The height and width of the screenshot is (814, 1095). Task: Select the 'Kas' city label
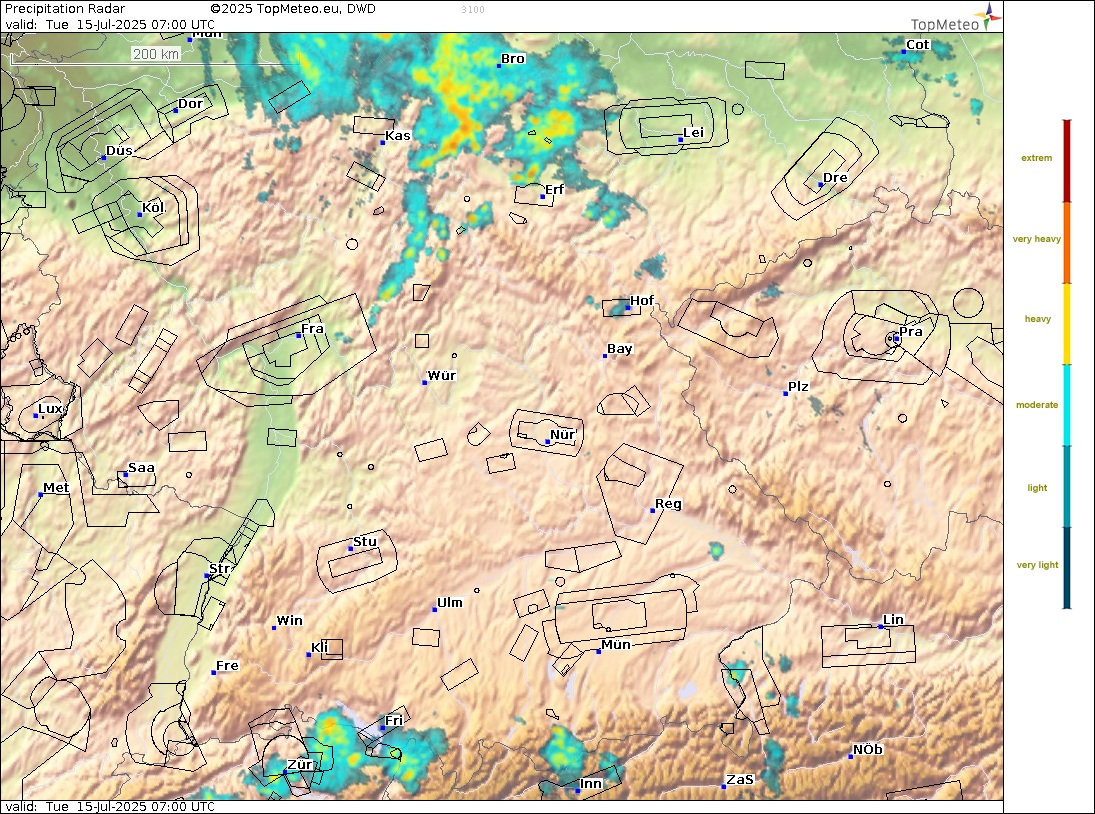click(397, 135)
